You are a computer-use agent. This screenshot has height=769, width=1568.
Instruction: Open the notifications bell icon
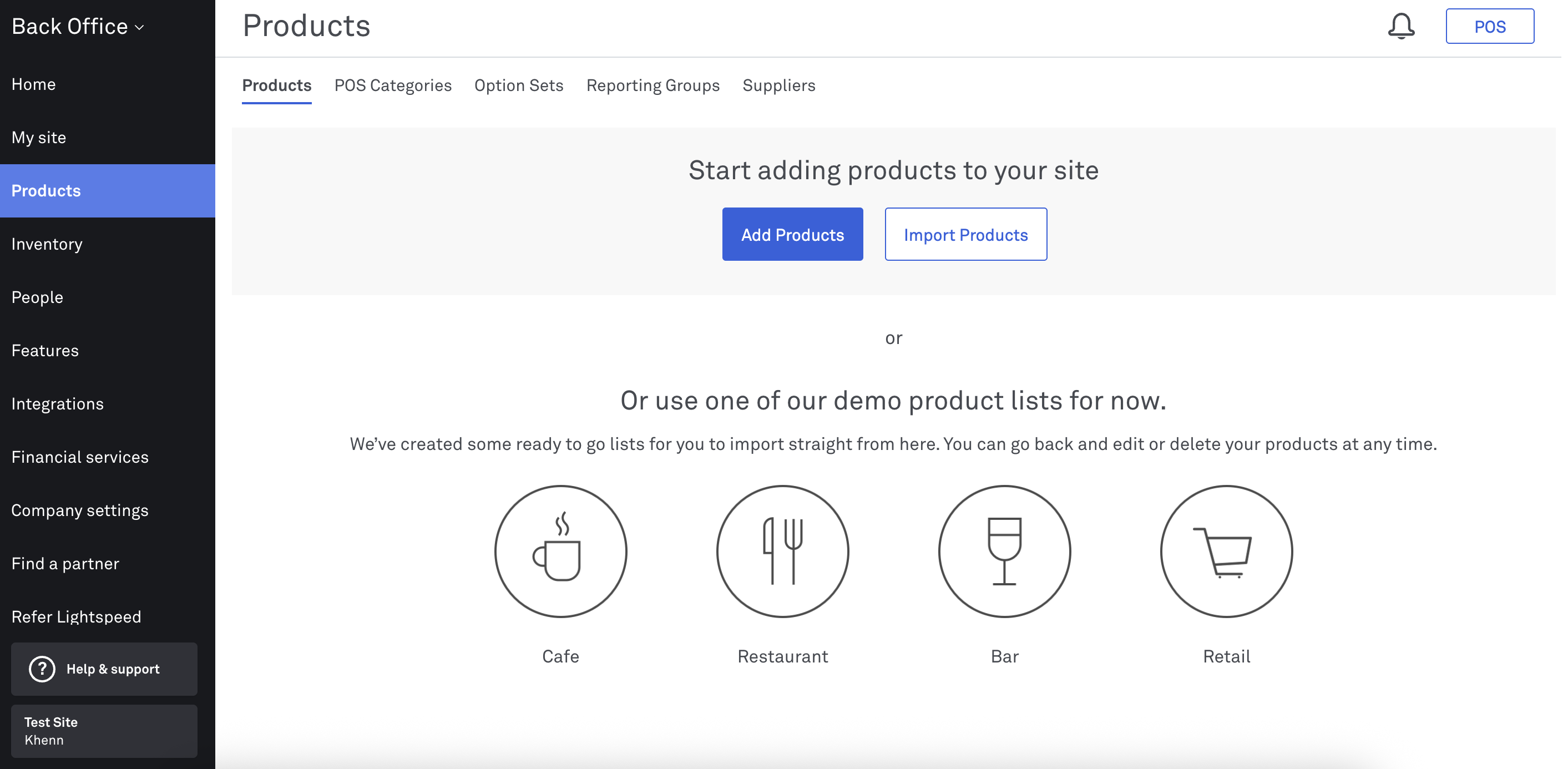(1400, 26)
